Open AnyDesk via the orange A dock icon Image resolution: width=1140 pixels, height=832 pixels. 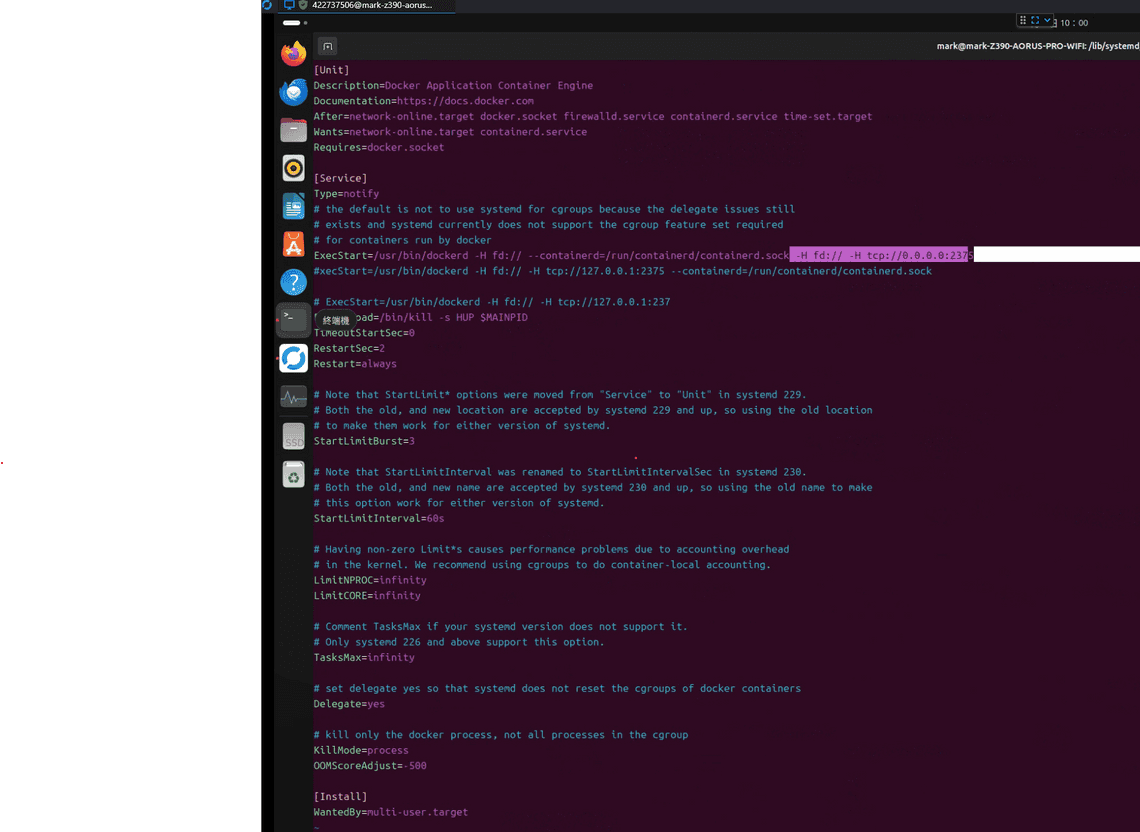coord(293,243)
